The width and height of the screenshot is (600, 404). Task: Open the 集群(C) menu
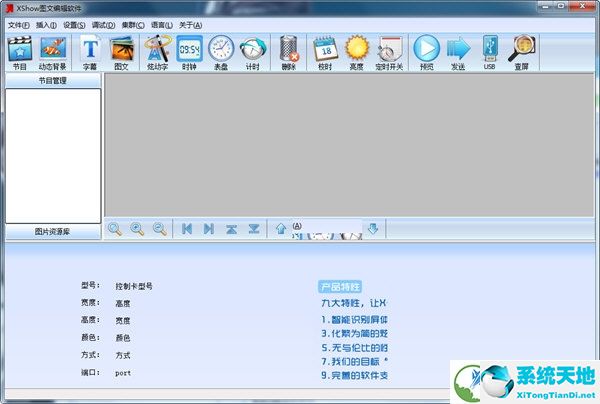133,25
